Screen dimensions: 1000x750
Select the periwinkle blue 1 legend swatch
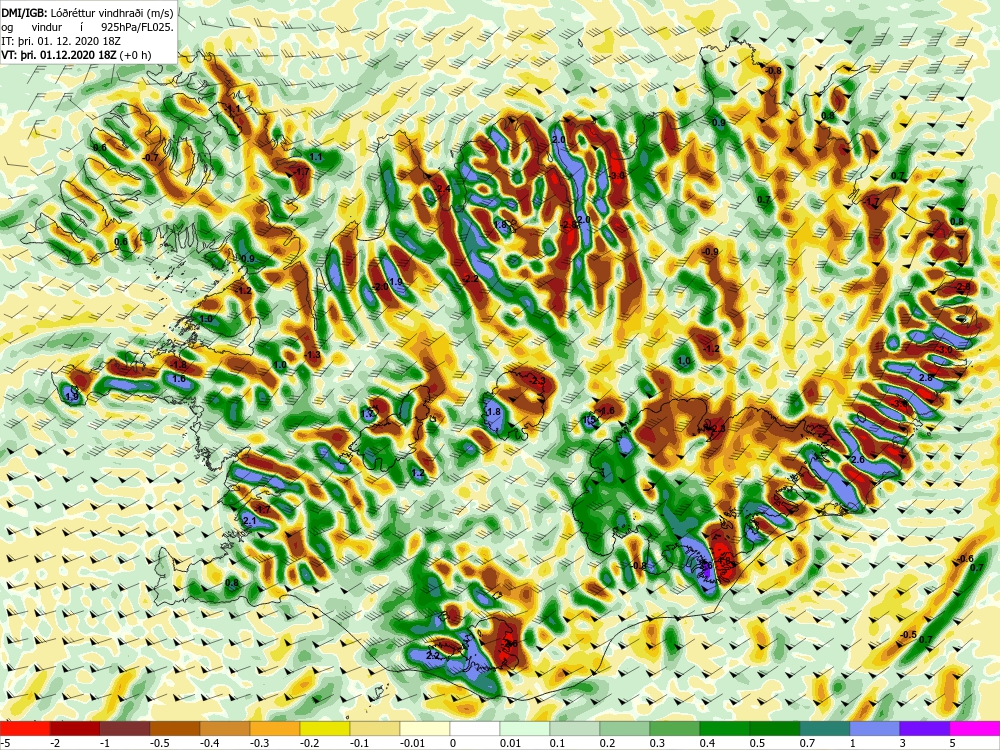[x=875, y=728]
